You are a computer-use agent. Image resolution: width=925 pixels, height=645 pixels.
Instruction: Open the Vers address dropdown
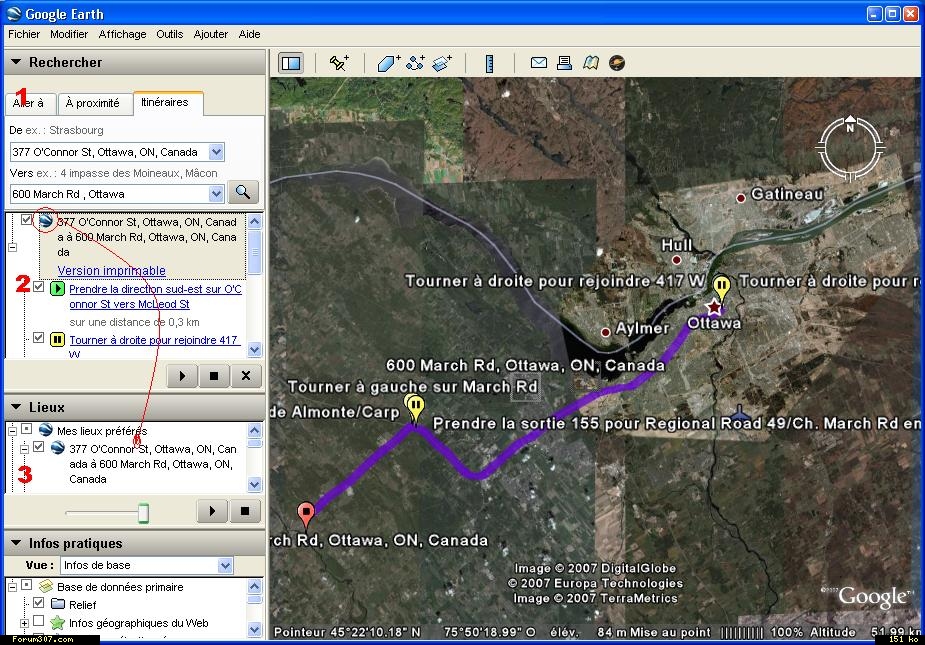[x=217, y=194]
